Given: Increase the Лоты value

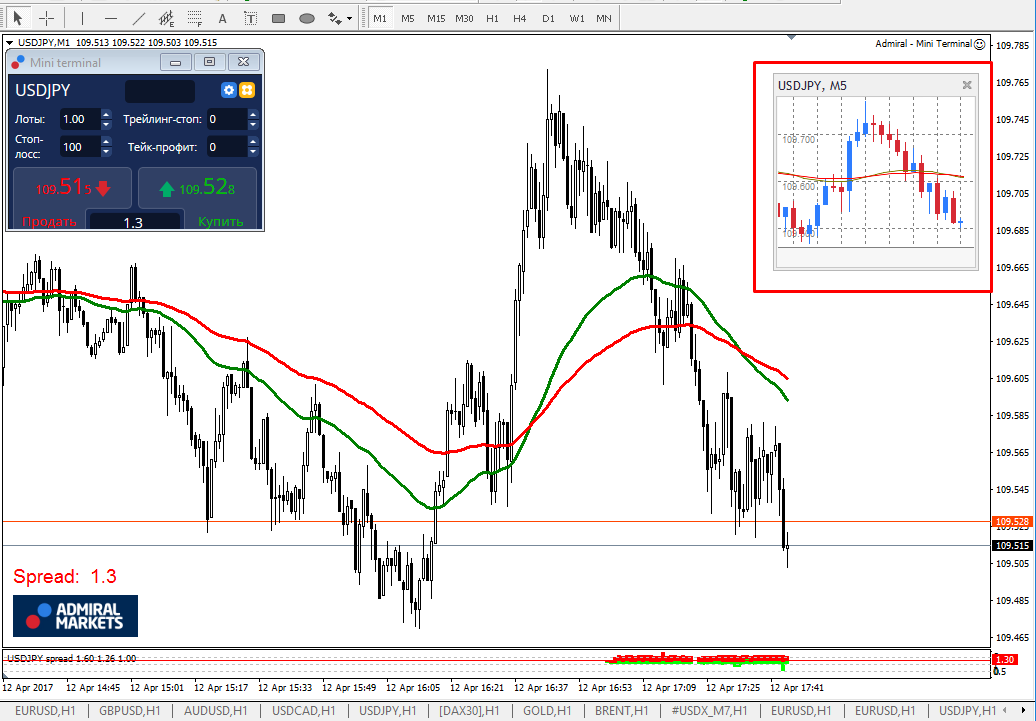Looking at the screenshot, I should pos(106,115).
